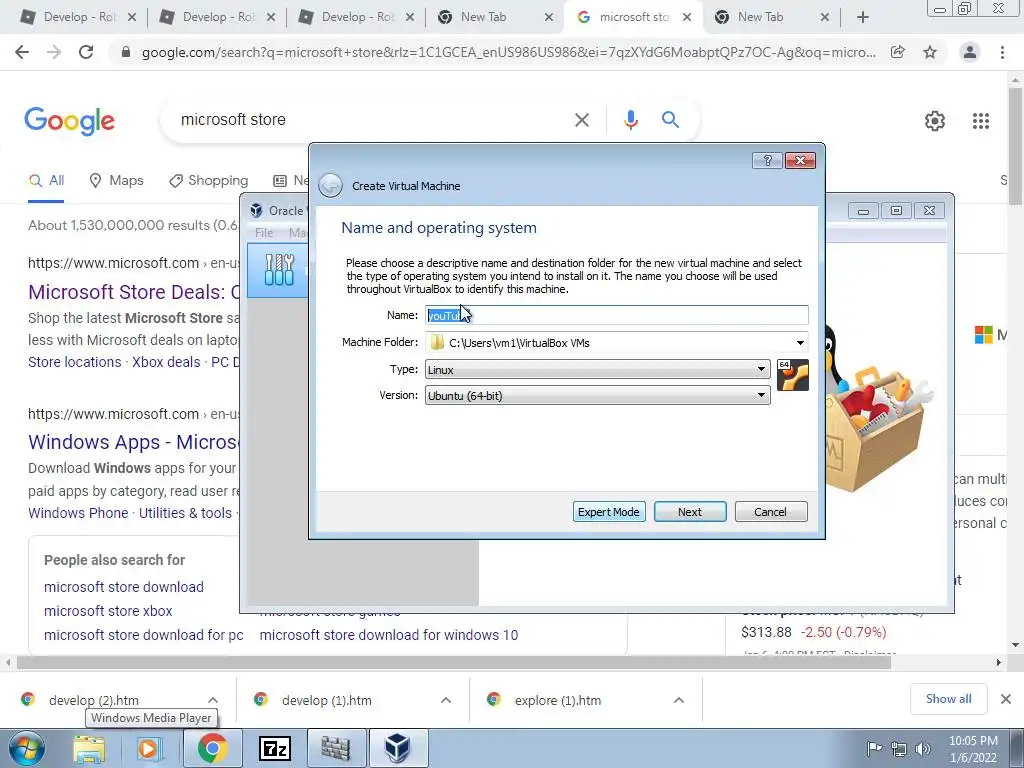Click Chrome's address bar URL

(508, 52)
